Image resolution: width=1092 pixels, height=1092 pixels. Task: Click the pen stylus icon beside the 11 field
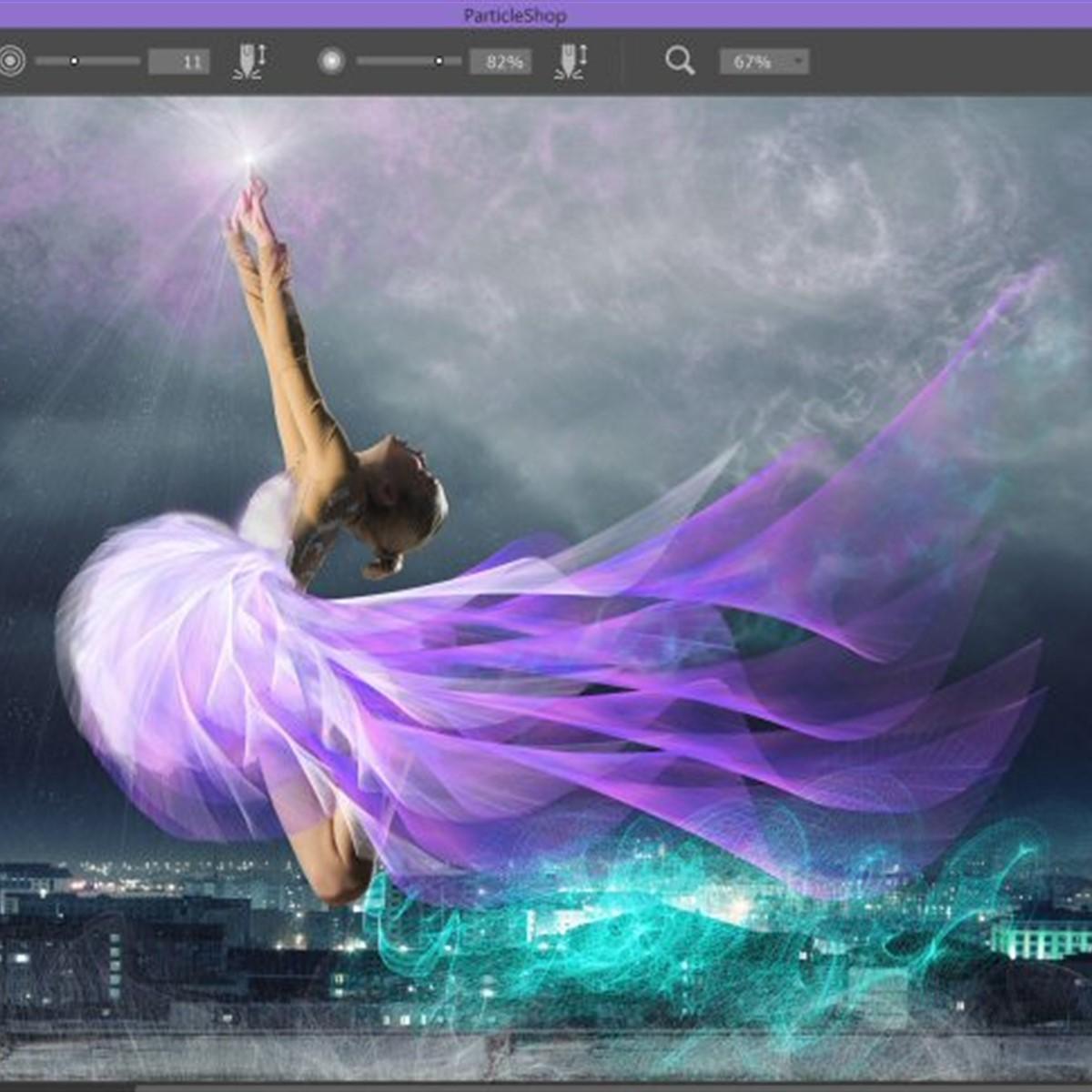coord(251,60)
